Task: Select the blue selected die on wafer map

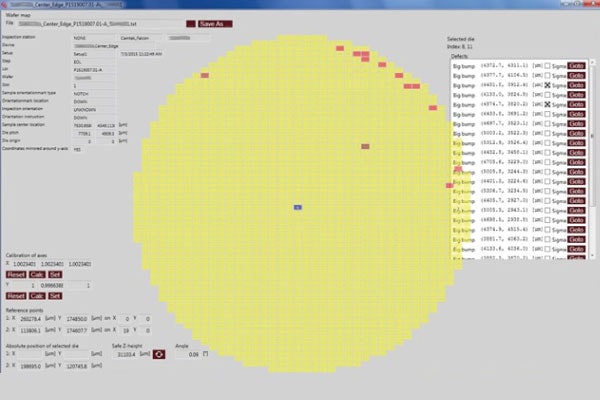Action: [x=298, y=207]
